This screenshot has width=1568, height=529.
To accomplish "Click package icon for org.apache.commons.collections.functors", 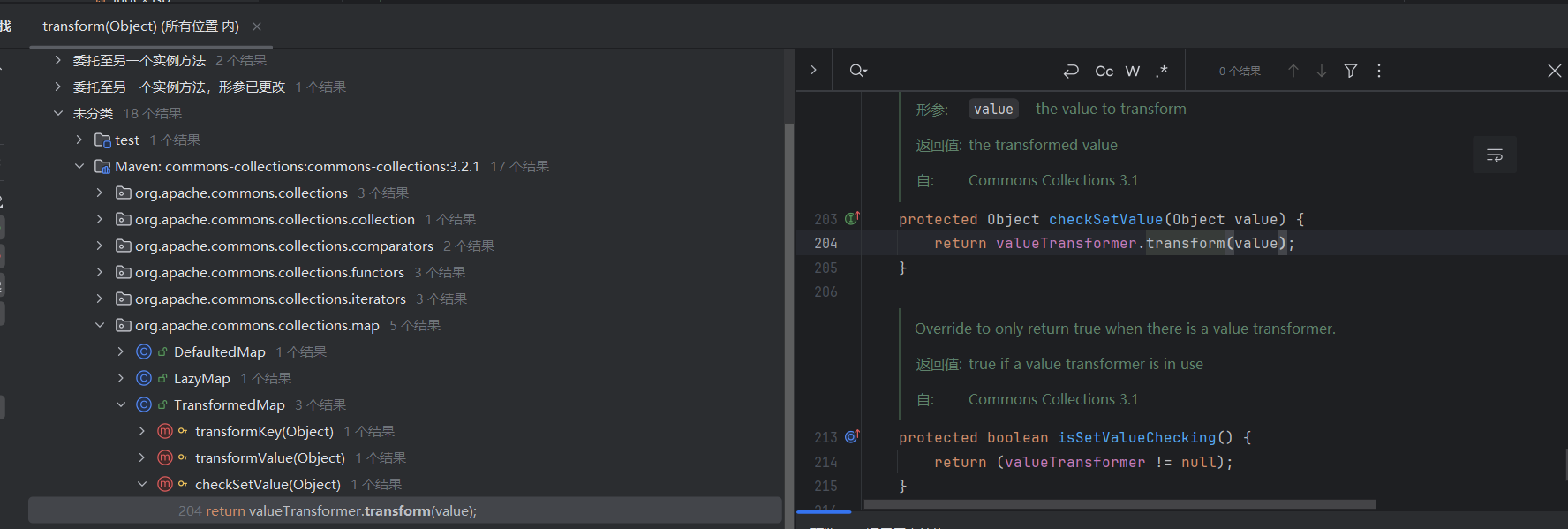I will point(124,272).
